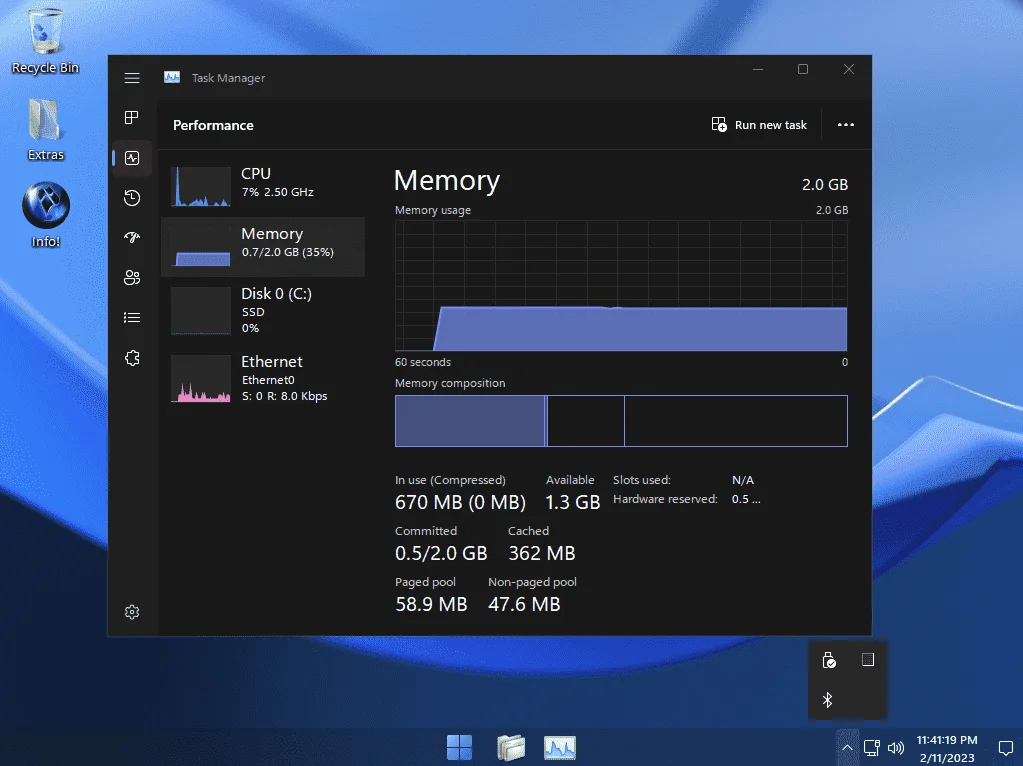Select Disk 0 (C:) performance item
Viewport: 1023px width, 766px height.
(262, 311)
